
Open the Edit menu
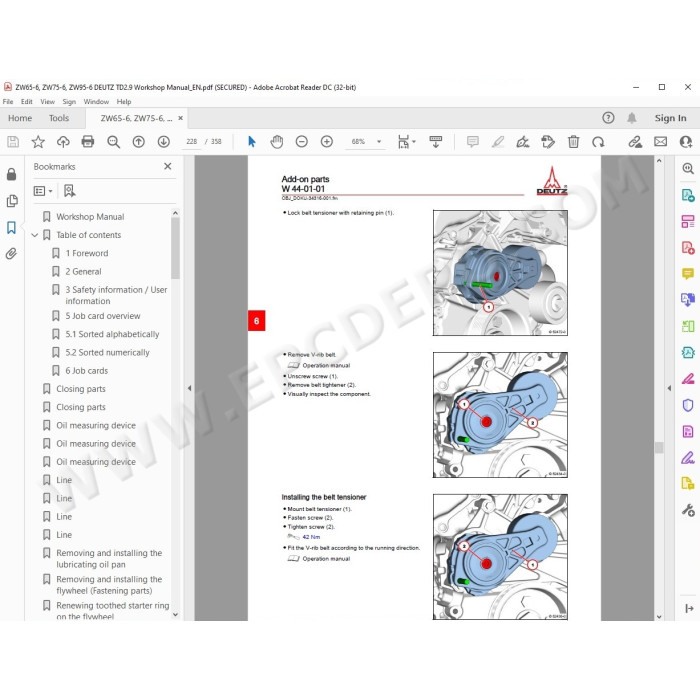(x=26, y=102)
